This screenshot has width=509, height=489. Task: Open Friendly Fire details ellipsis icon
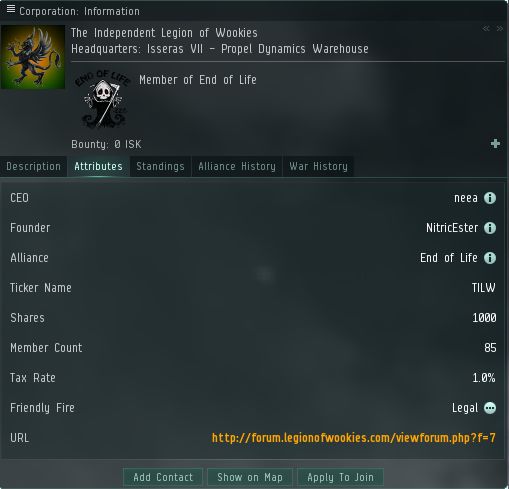click(490, 408)
